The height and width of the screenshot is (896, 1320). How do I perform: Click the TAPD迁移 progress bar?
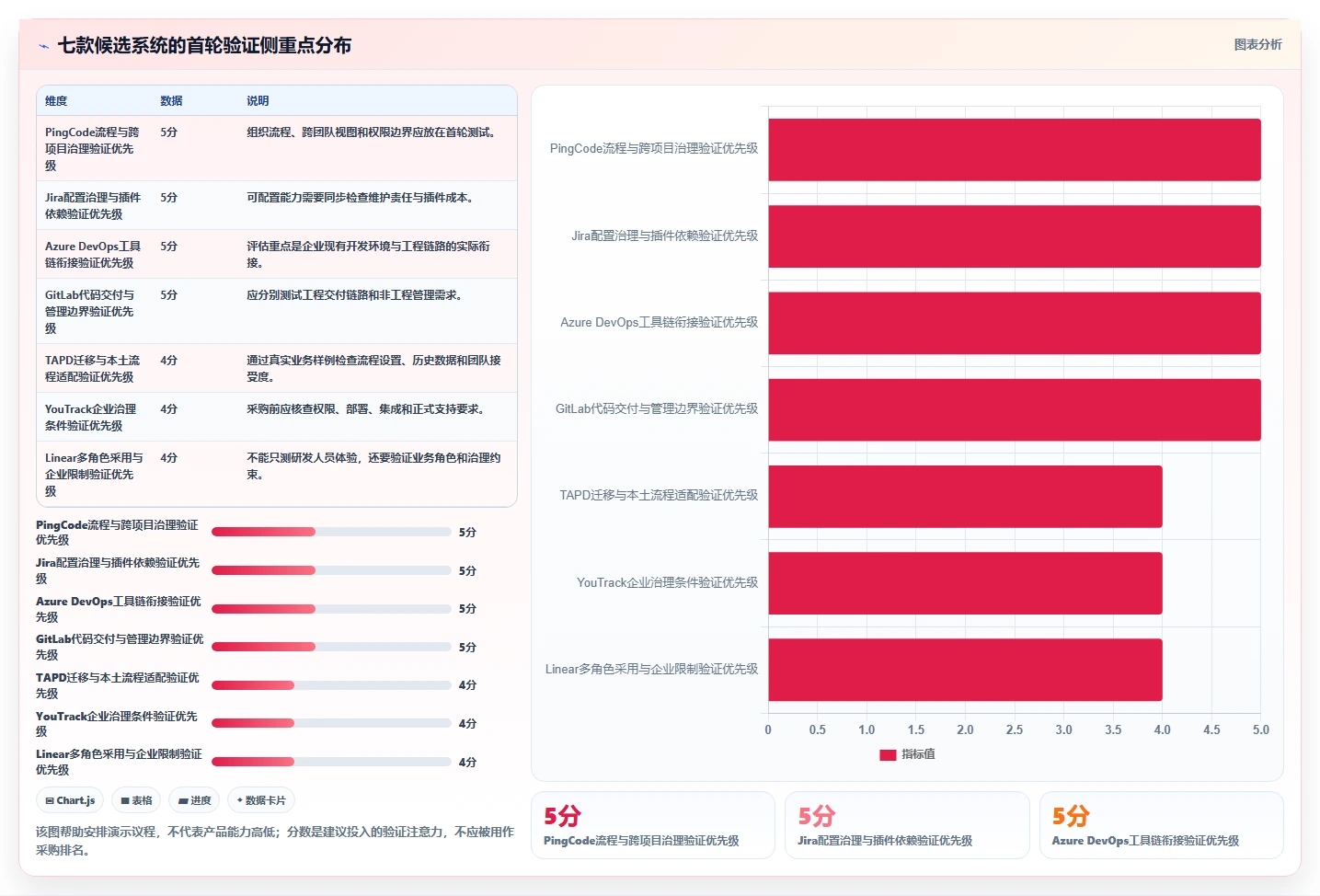(331, 685)
